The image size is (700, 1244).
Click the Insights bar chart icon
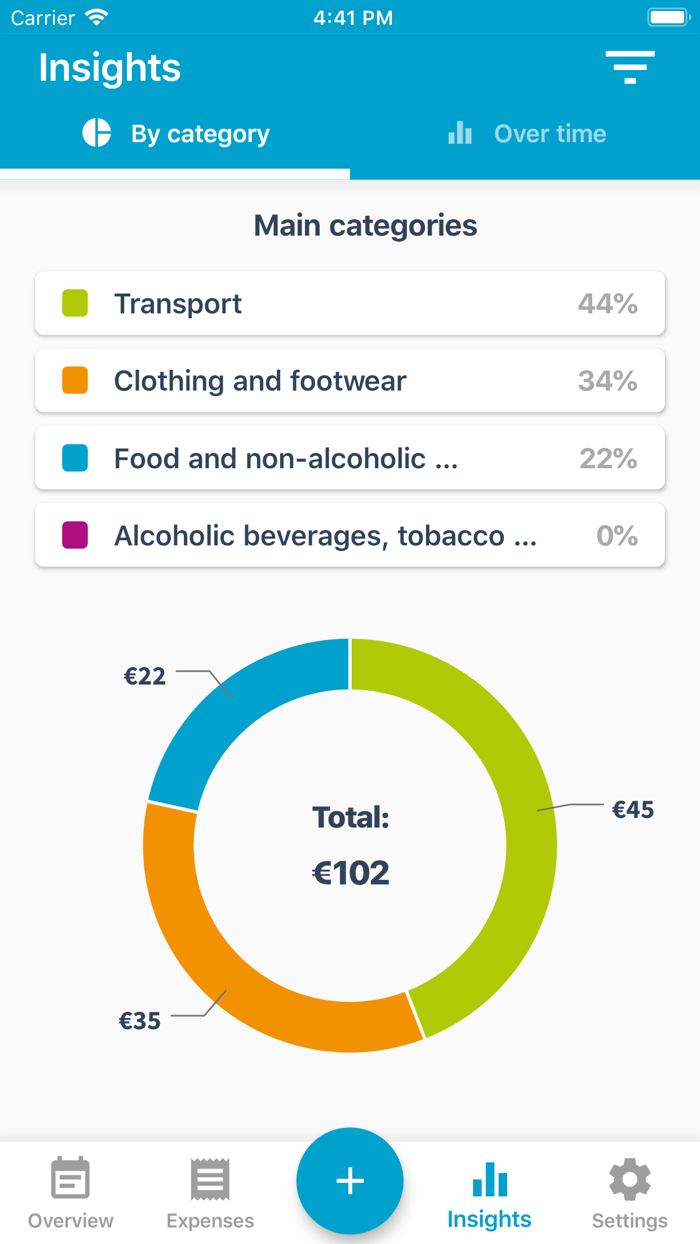click(489, 1179)
